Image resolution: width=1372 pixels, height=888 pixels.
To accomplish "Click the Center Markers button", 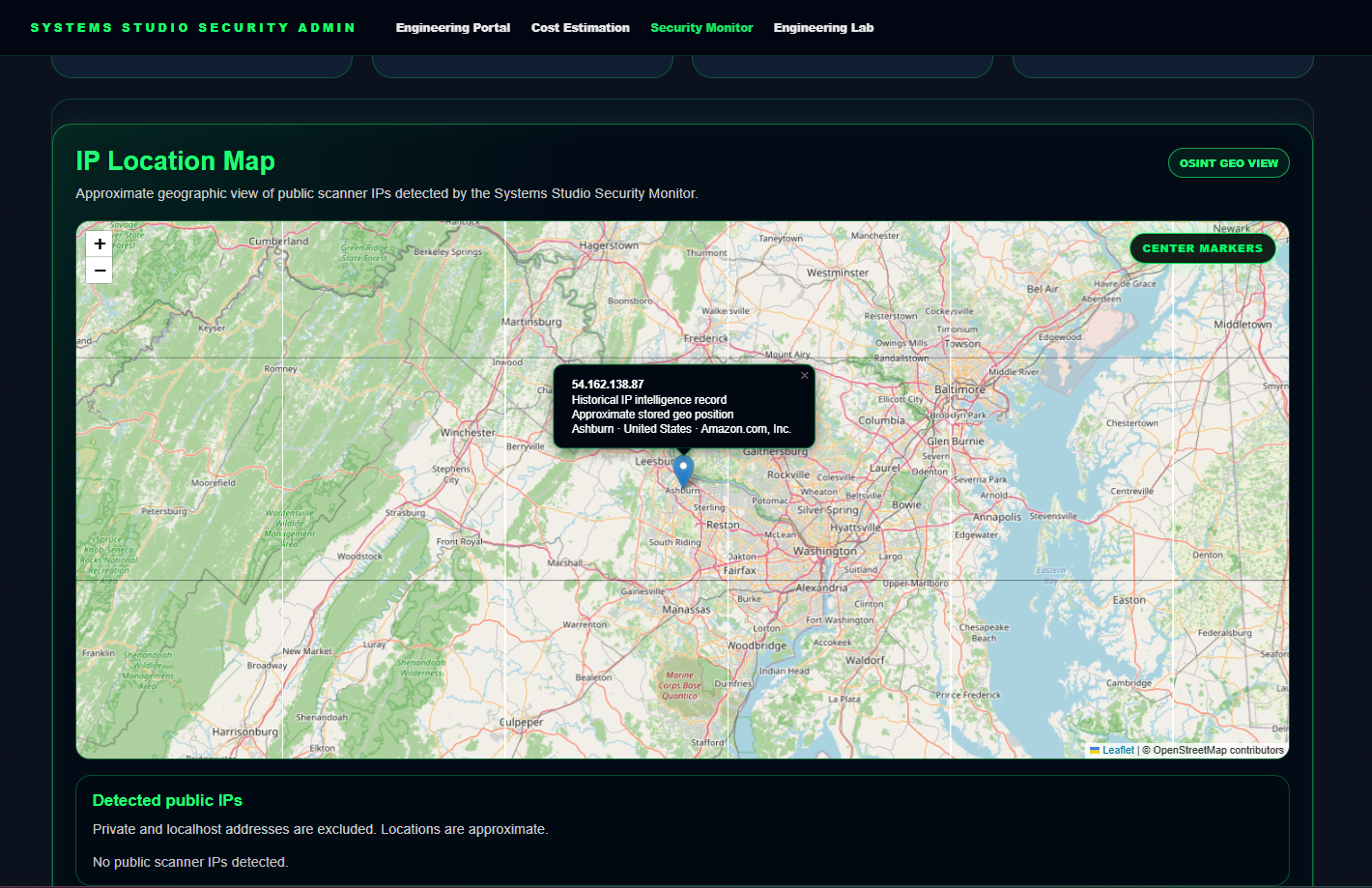I will [1203, 248].
